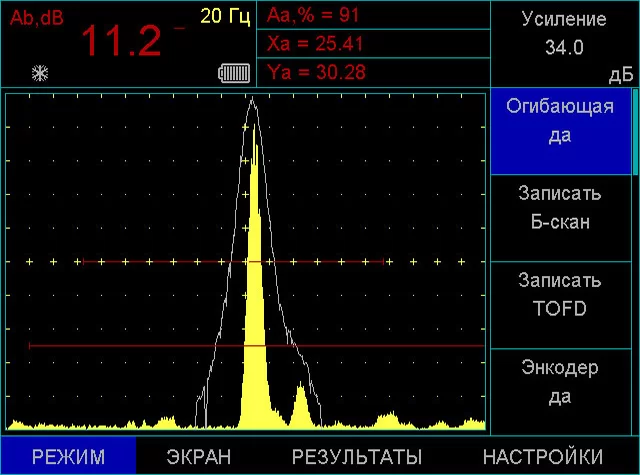This screenshot has height=475, width=640.
Task: Select the Усиление 34.0 дБ gain field
Action: (x=565, y=44)
